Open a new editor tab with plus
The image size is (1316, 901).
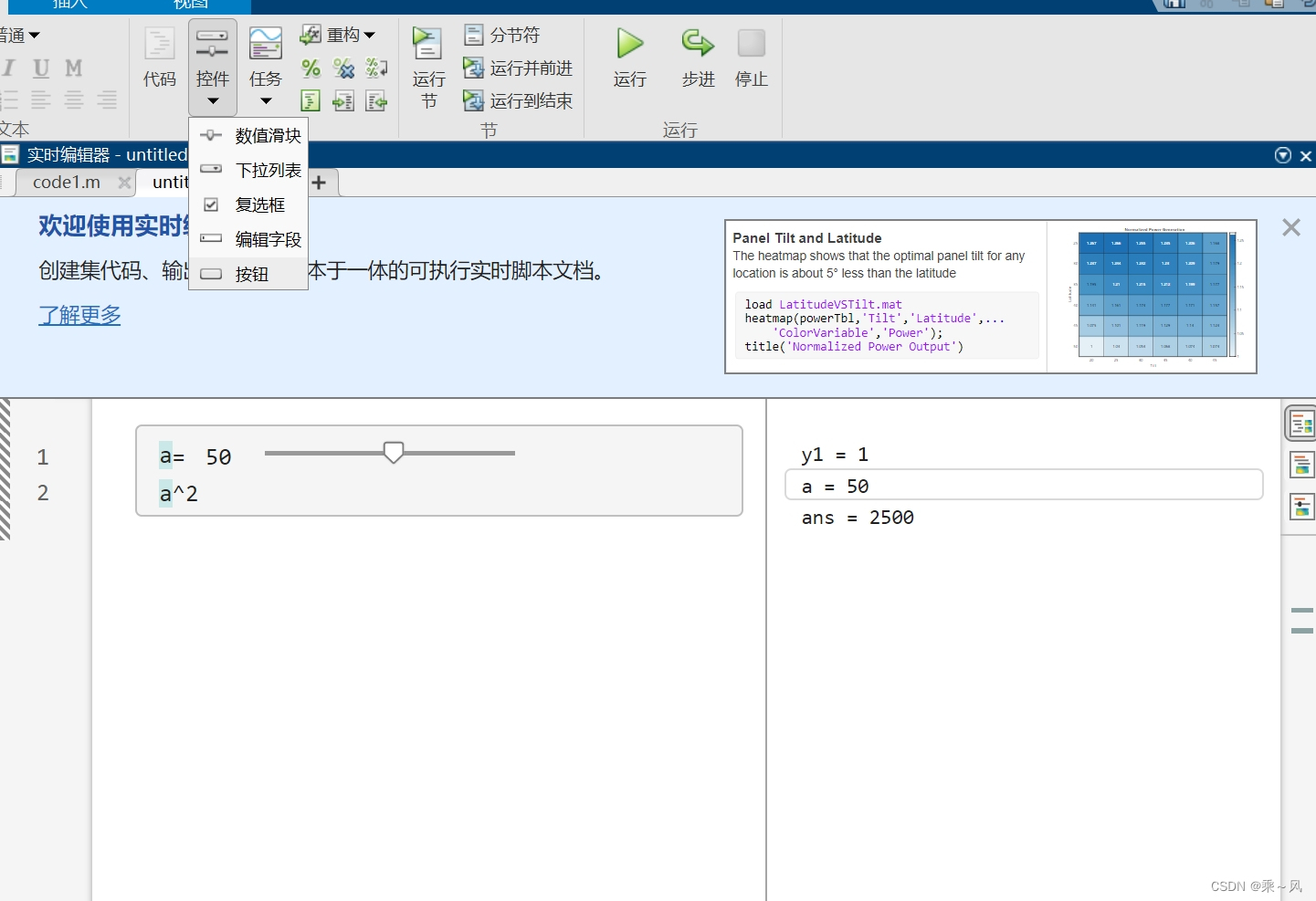[320, 183]
